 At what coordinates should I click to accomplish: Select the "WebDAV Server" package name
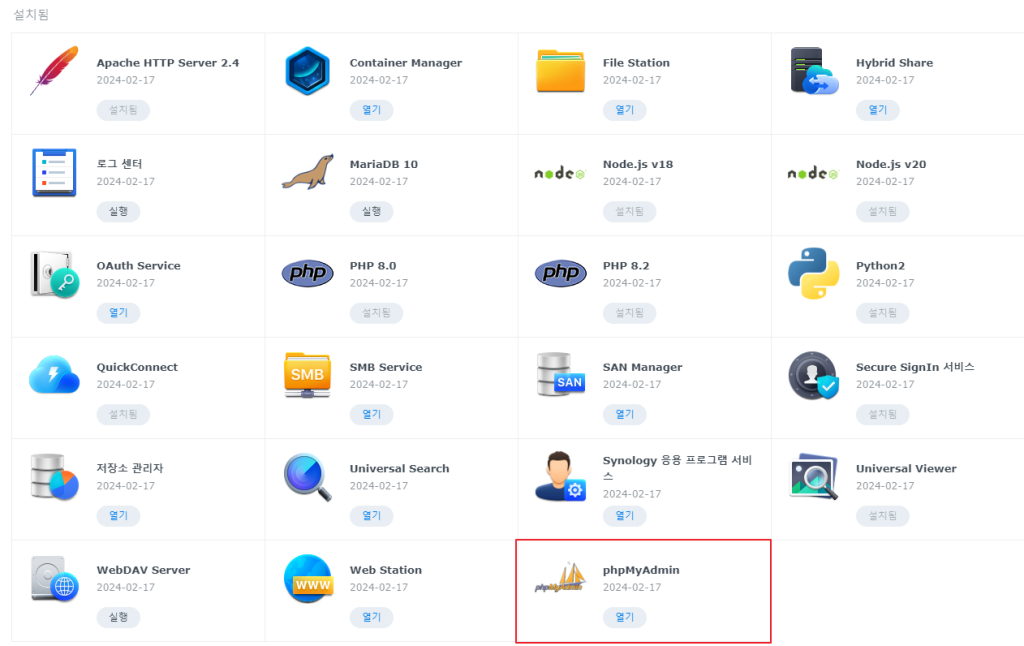[144, 570]
